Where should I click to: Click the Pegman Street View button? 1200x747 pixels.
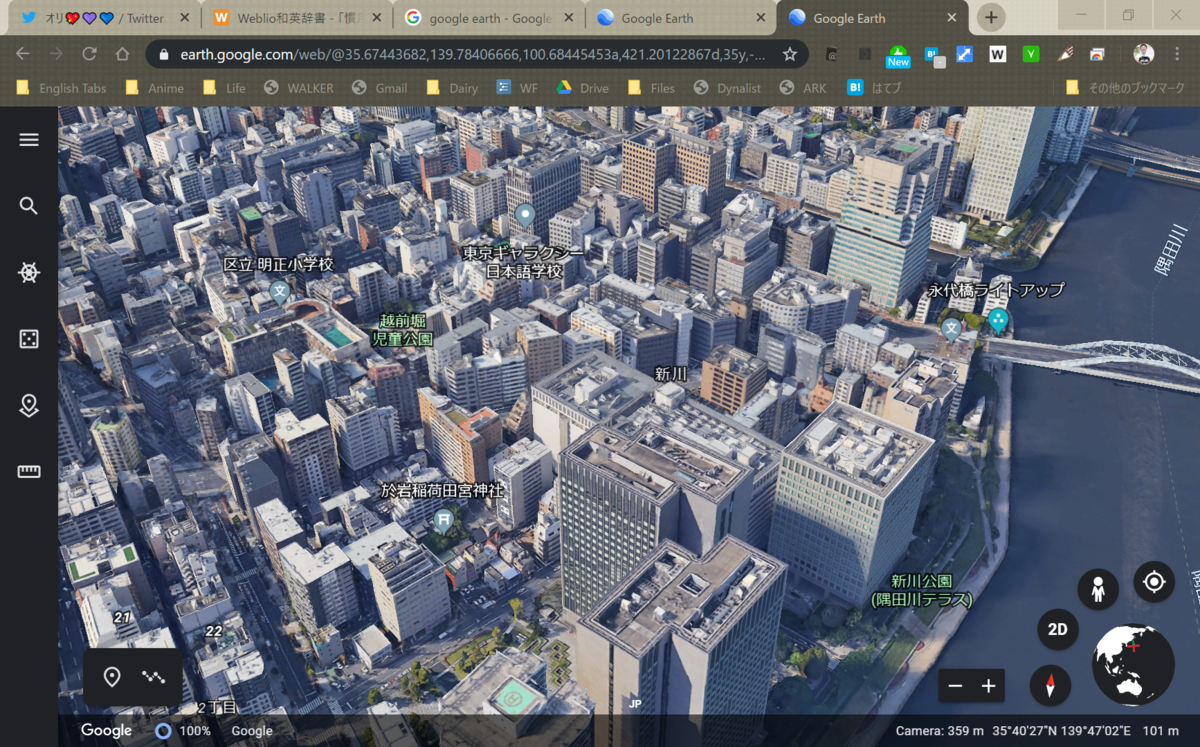[1098, 589]
